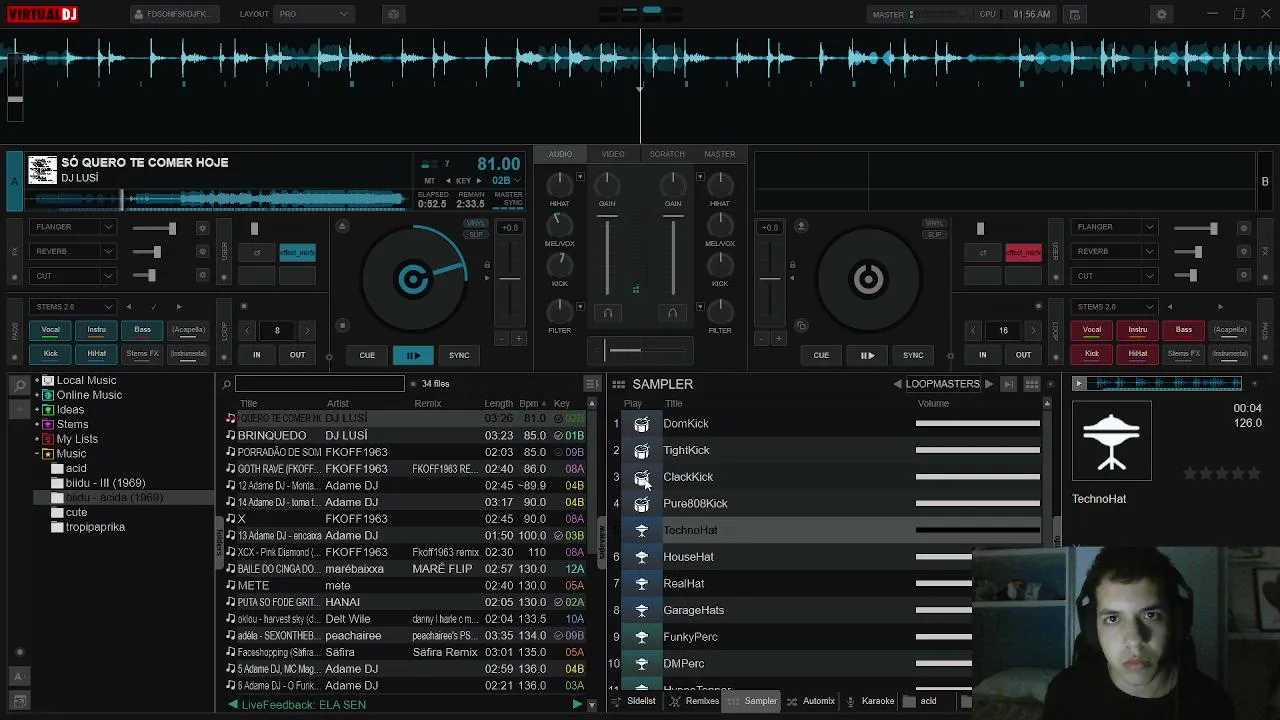Trigger the TightKick sample icon
Screen dimensions: 1280x720
click(x=642, y=451)
